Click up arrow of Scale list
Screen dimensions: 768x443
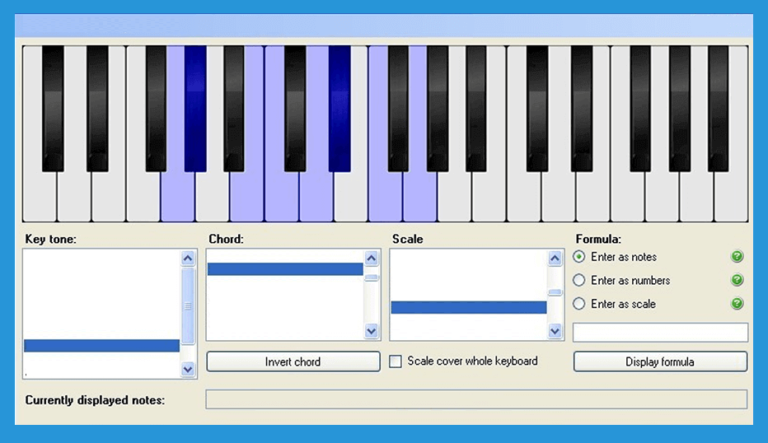click(x=554, y=258)
